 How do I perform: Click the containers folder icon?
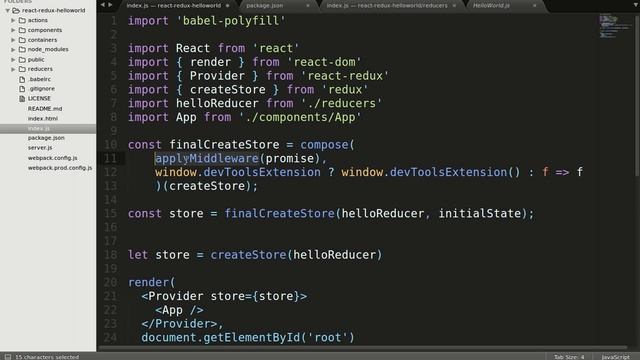click(22, 40)
